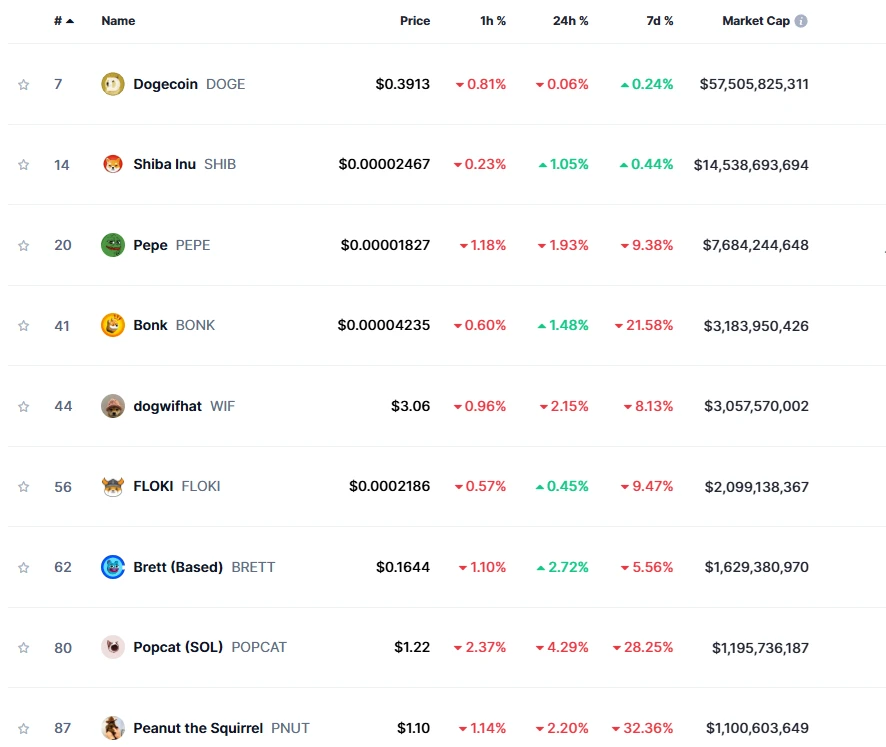Star Dogecoin to add to watchlist
Screen dimensions: 886x747
point(24,84)
